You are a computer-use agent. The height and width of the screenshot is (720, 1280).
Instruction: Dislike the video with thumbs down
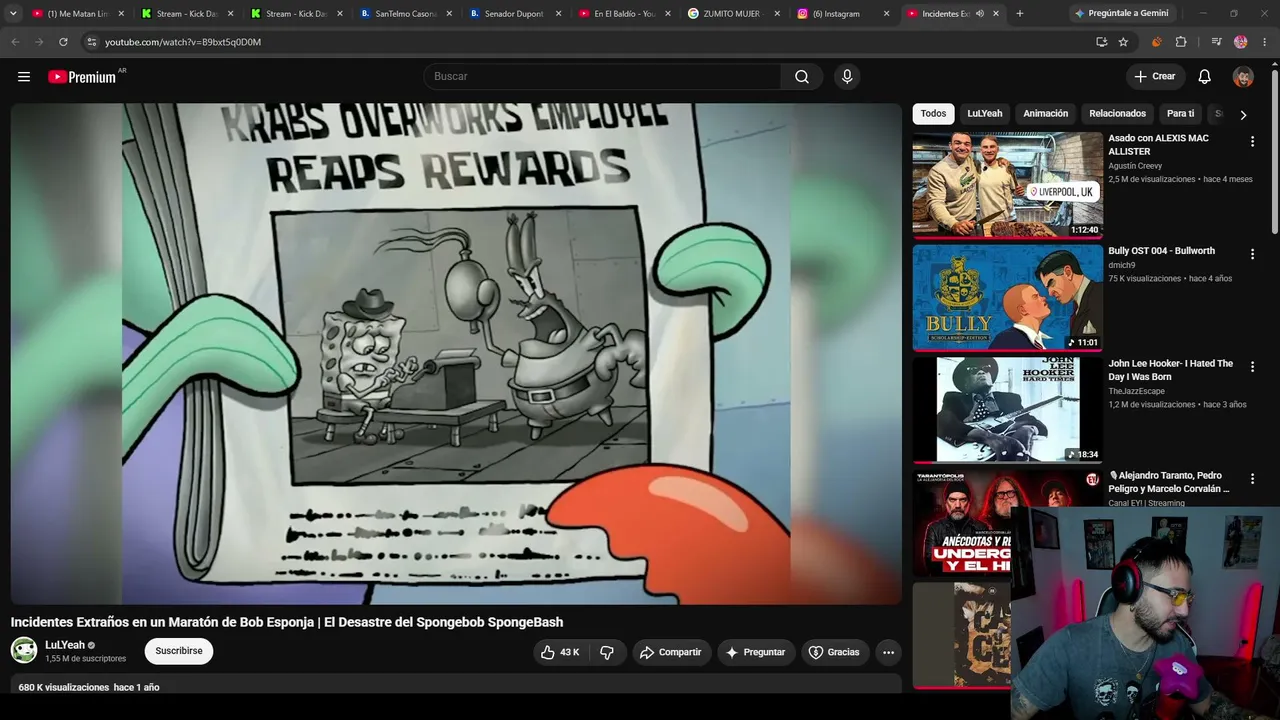tap(607, 652)
